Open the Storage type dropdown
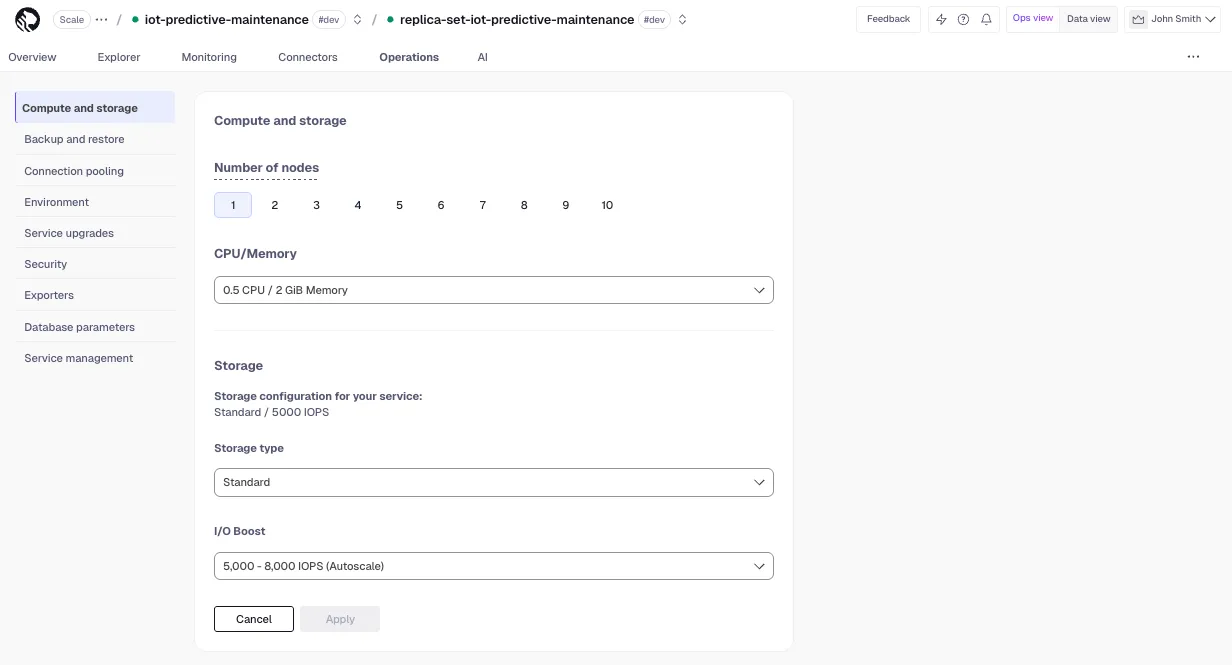This screenshot has width=1232, height=665. [494, 482]
